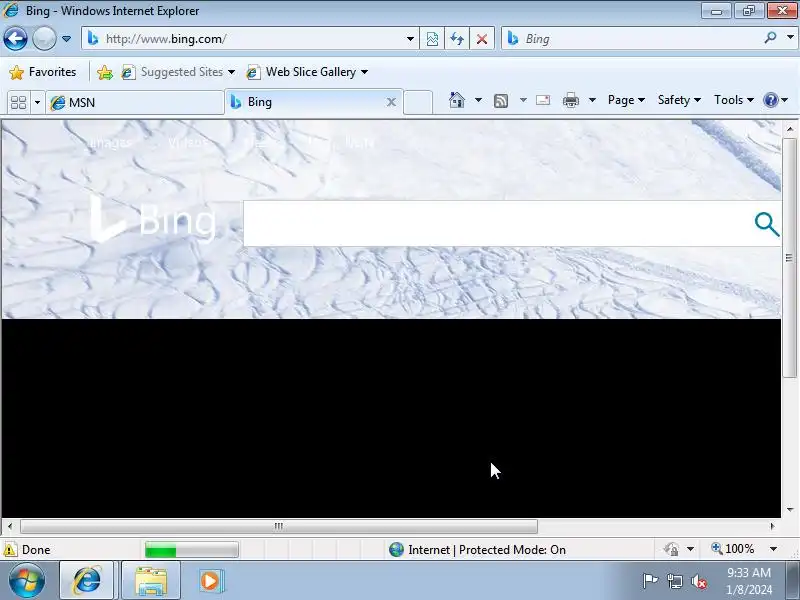This screenshot has width=800, height=600.
Task: Expand Print options dropdown arrow
Action: (x=592, y=100)
